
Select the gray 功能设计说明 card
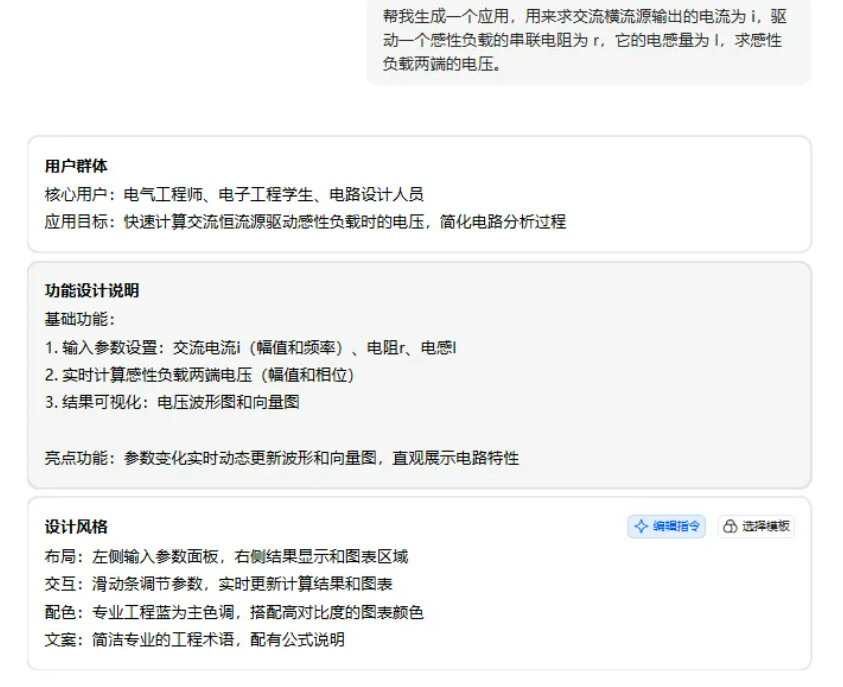tap(419, 375)
